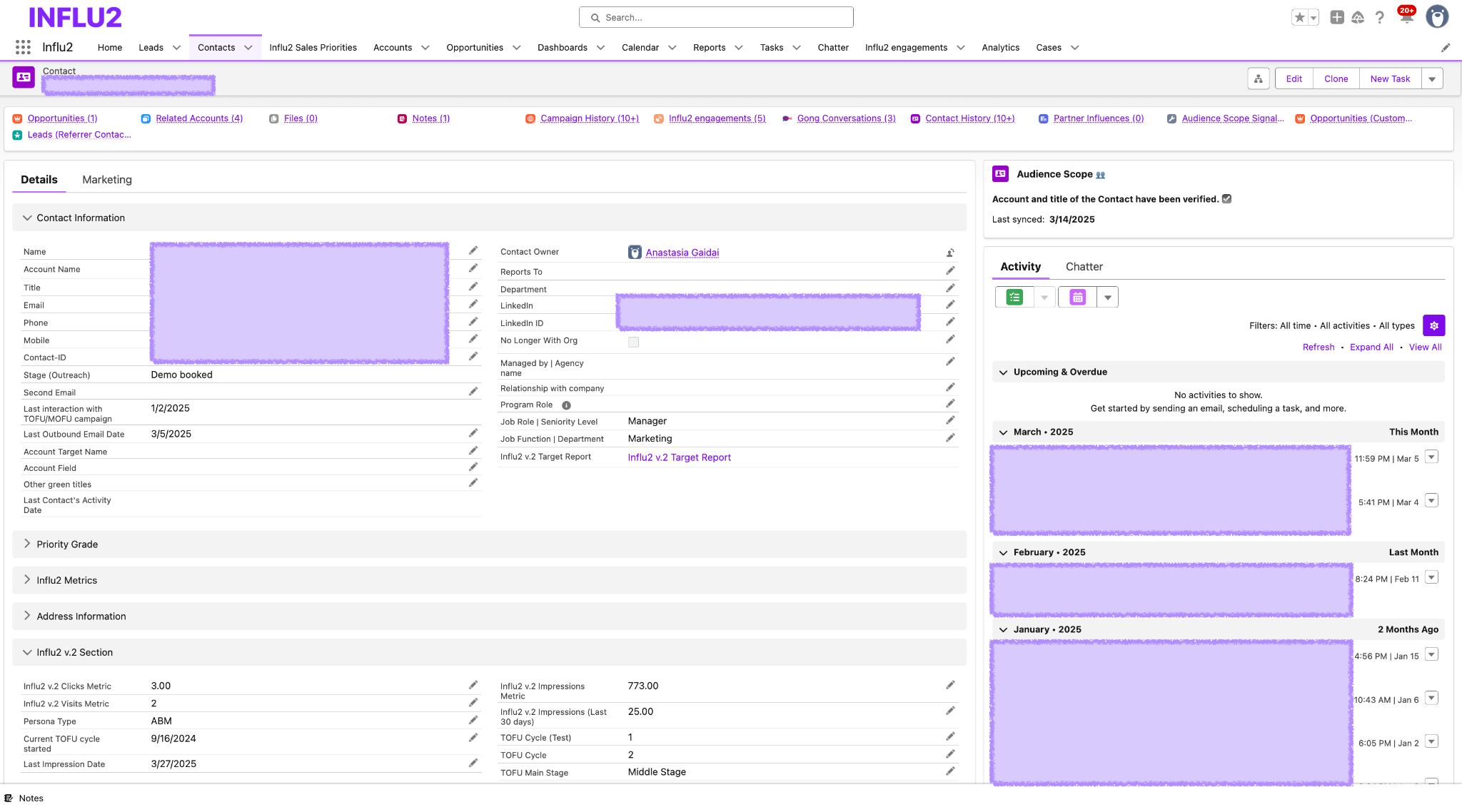
Task: Click the Contact record purple icon
Action: pos(24,77)
